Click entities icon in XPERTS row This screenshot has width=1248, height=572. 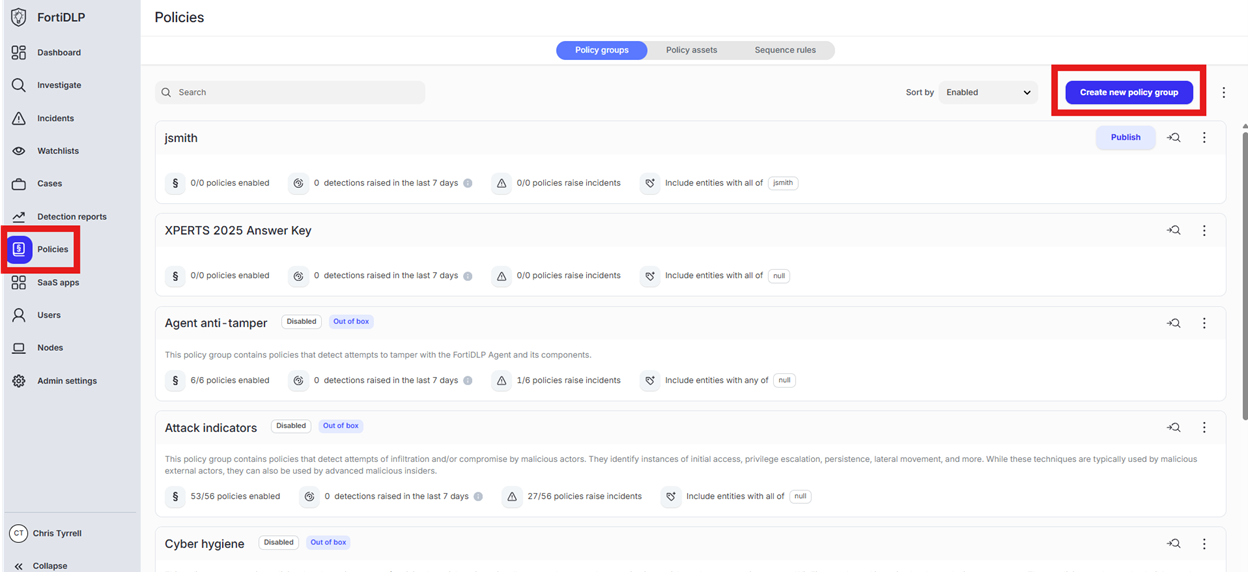click(650, 276)
